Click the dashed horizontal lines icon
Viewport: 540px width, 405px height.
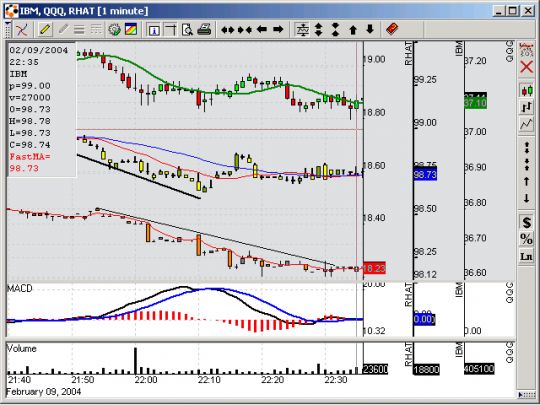click(96, 30)
